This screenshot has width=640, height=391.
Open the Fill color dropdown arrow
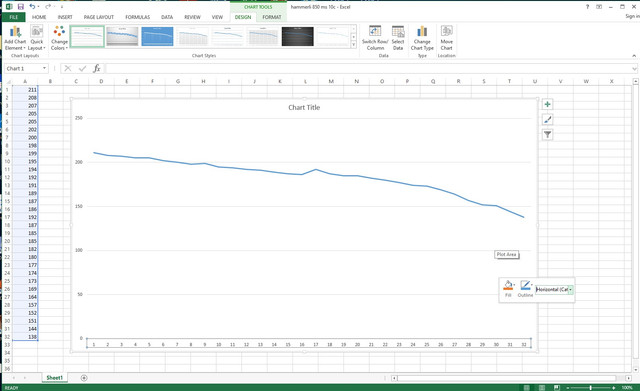click(x=514, y=284)
